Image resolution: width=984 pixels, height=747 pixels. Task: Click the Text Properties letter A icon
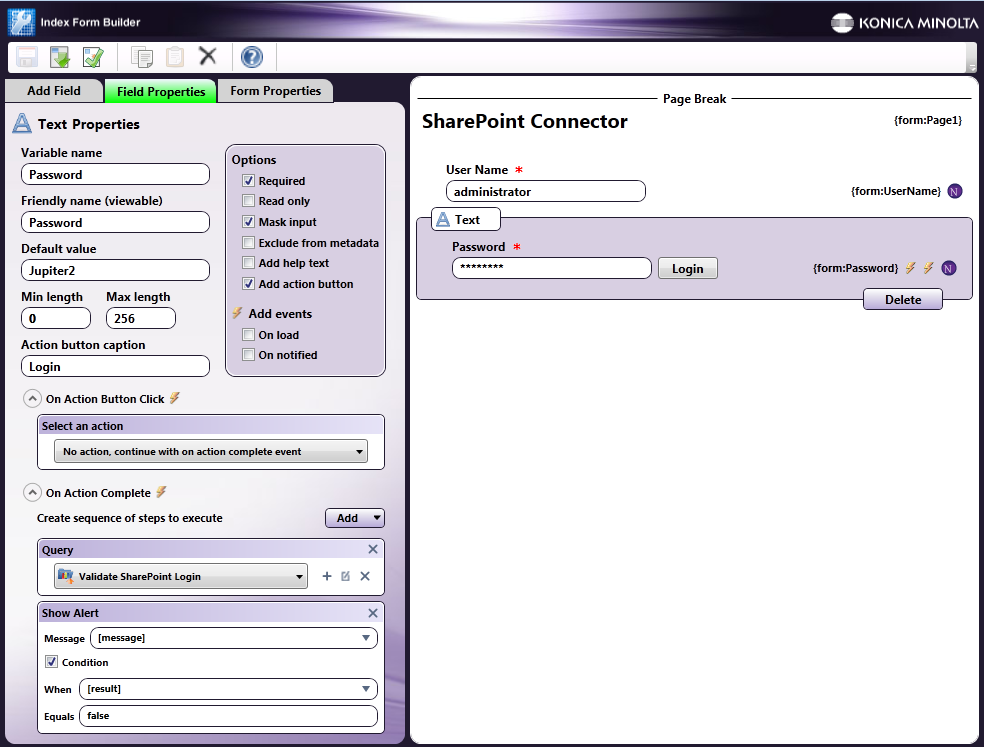[22, 123]
